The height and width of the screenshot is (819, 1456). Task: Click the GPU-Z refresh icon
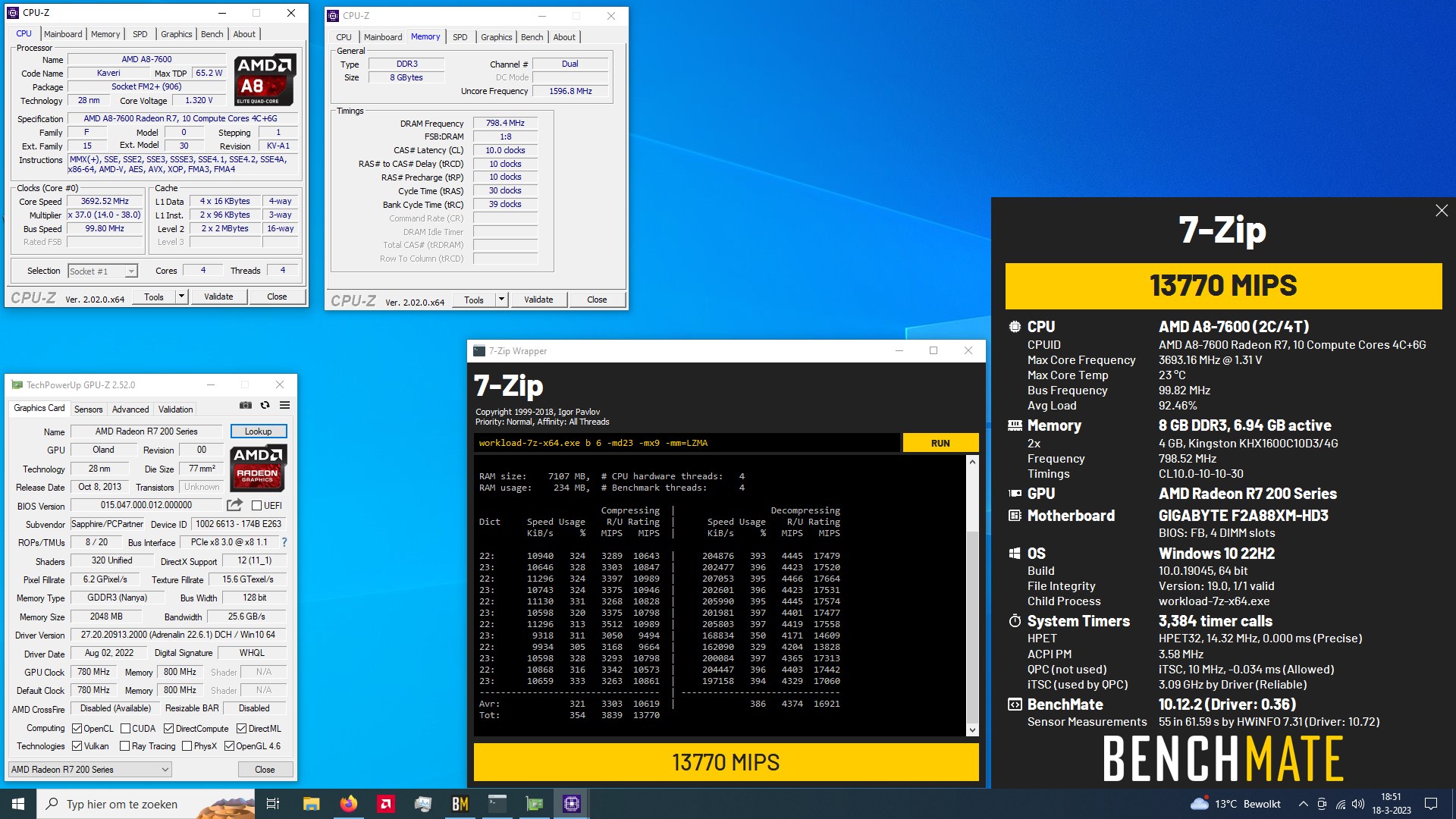(265, 405)
